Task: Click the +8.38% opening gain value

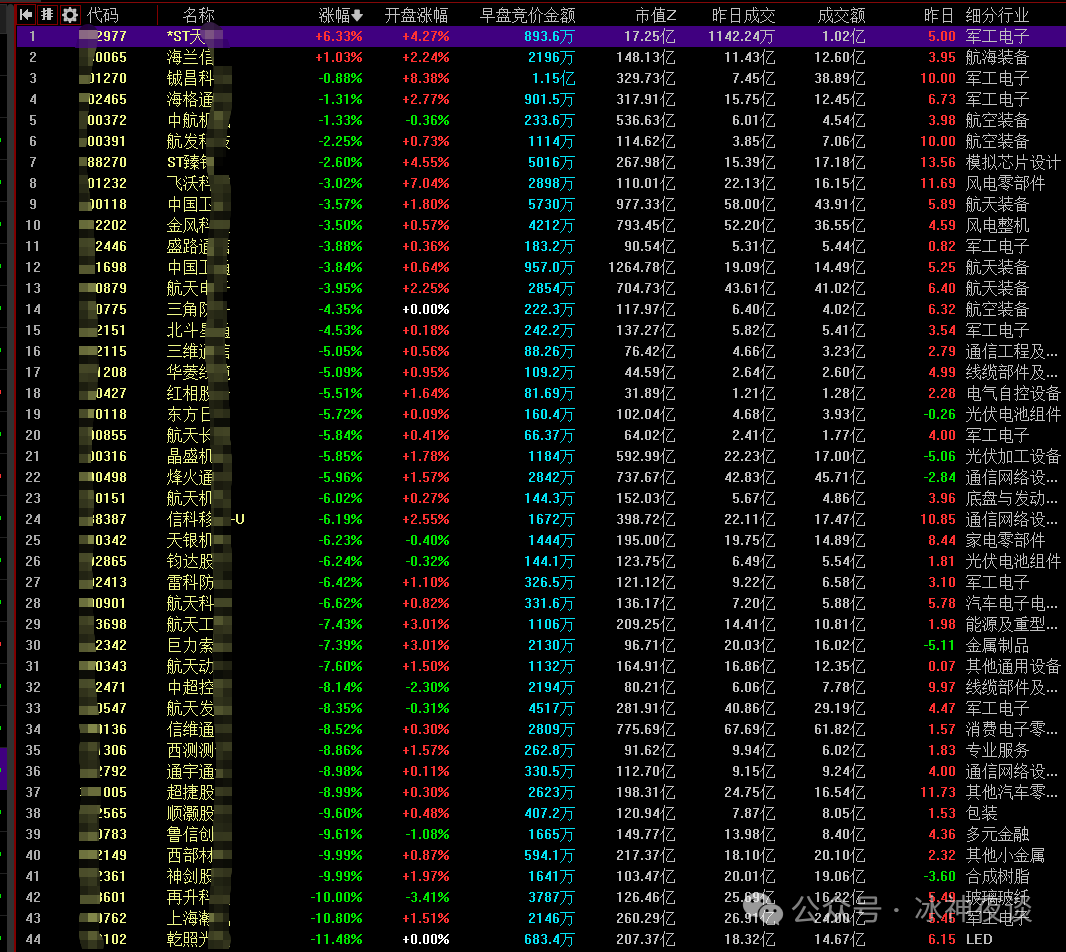Action: pyautogui.click(x=426, y=78)
